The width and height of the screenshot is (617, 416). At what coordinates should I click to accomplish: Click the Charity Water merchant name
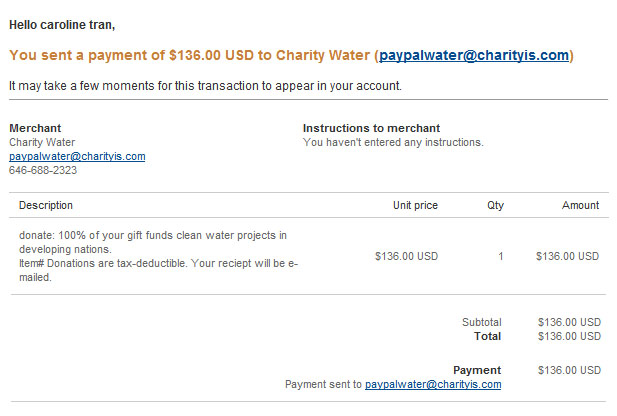pos(42,142)
